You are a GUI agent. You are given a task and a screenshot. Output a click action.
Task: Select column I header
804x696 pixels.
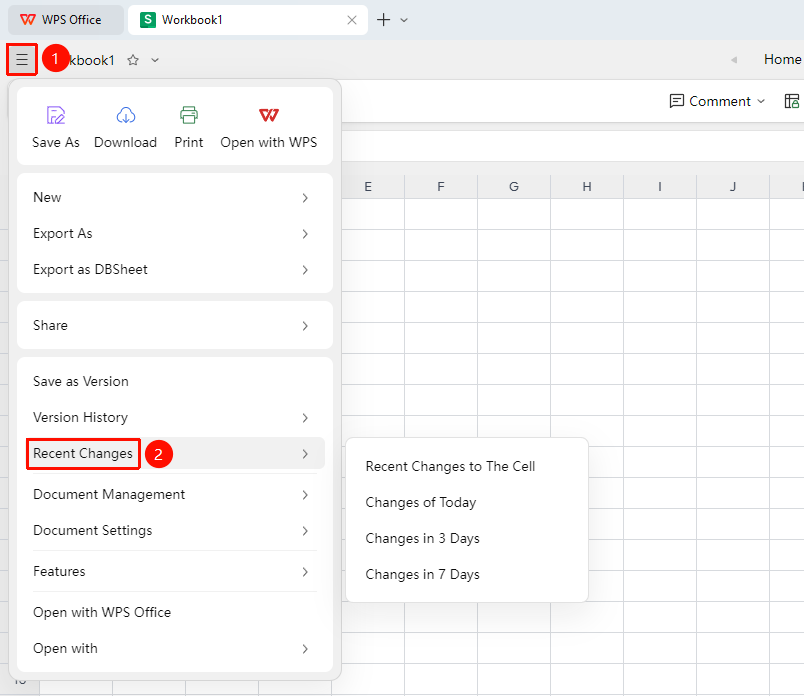point(660,187)
